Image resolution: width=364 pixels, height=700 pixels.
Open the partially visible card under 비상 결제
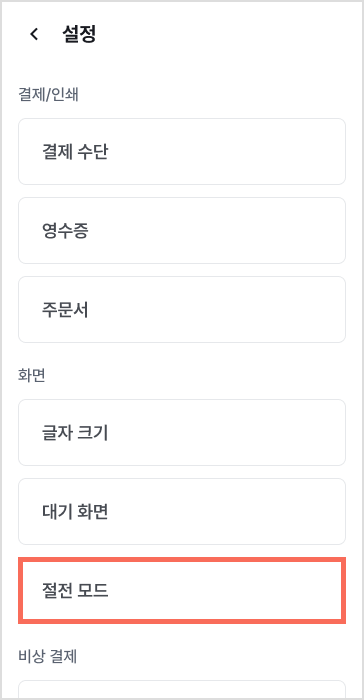click(182, 690)
